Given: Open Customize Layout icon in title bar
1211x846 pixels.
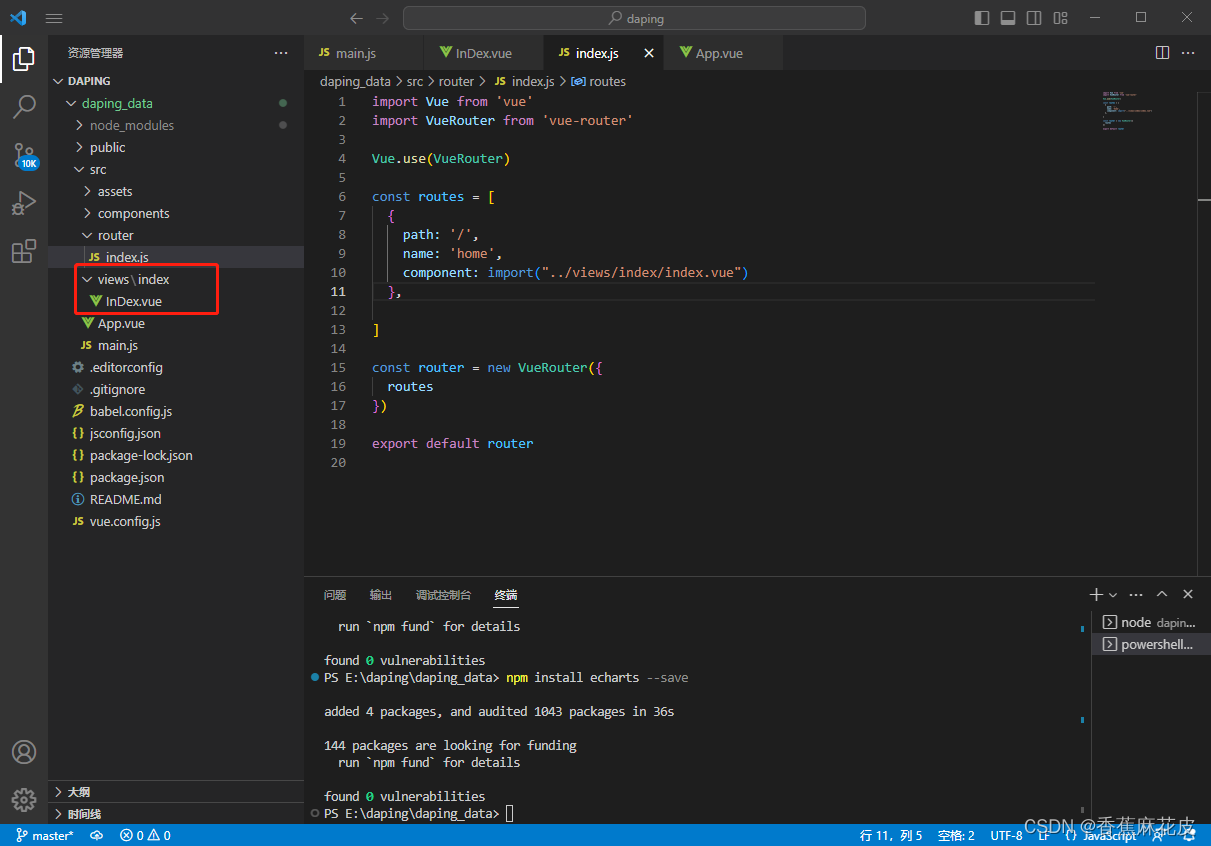Looking at the screenshot, I should coord(1061,18).
